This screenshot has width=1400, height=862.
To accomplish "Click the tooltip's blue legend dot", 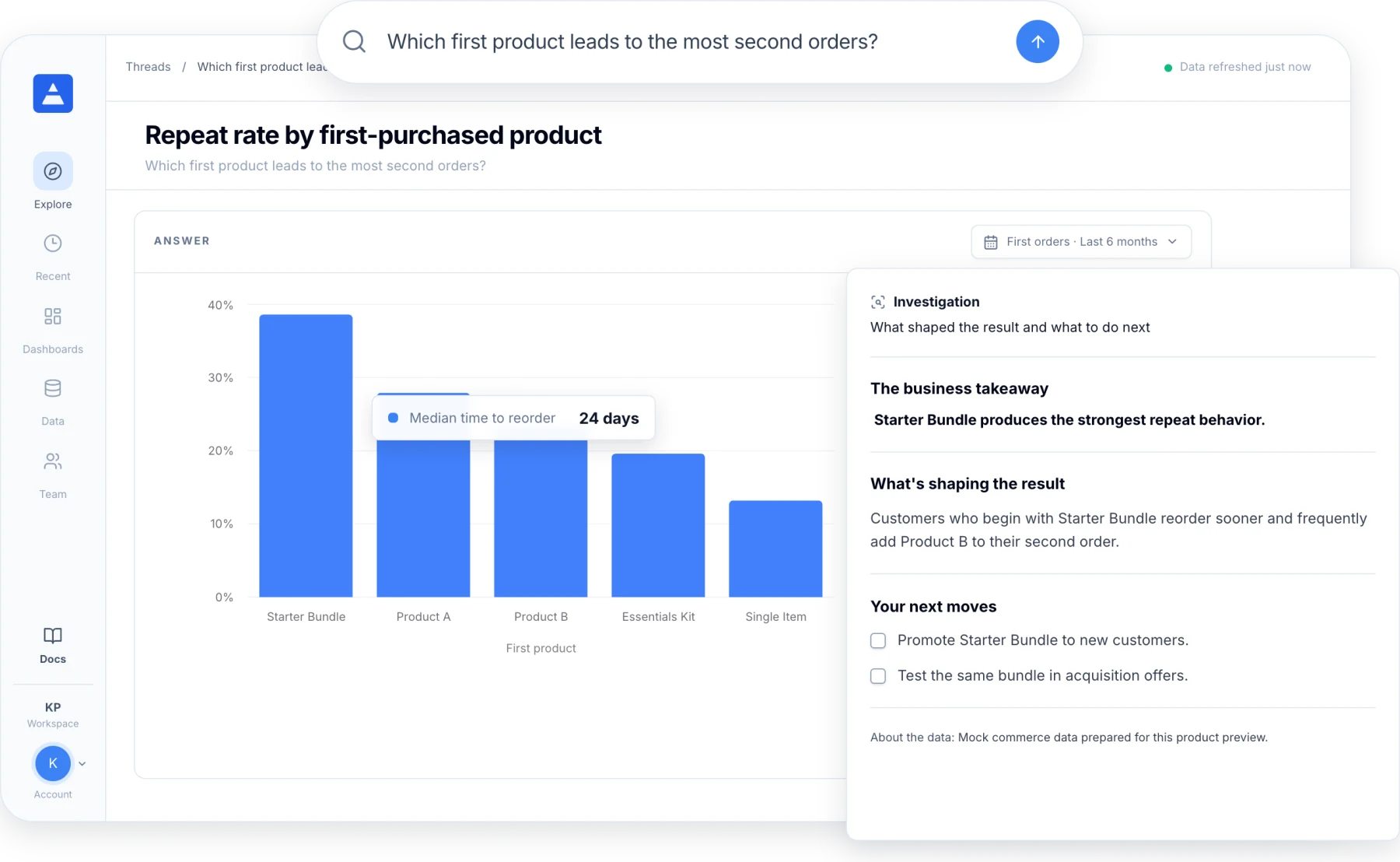I will coord(394,418).
